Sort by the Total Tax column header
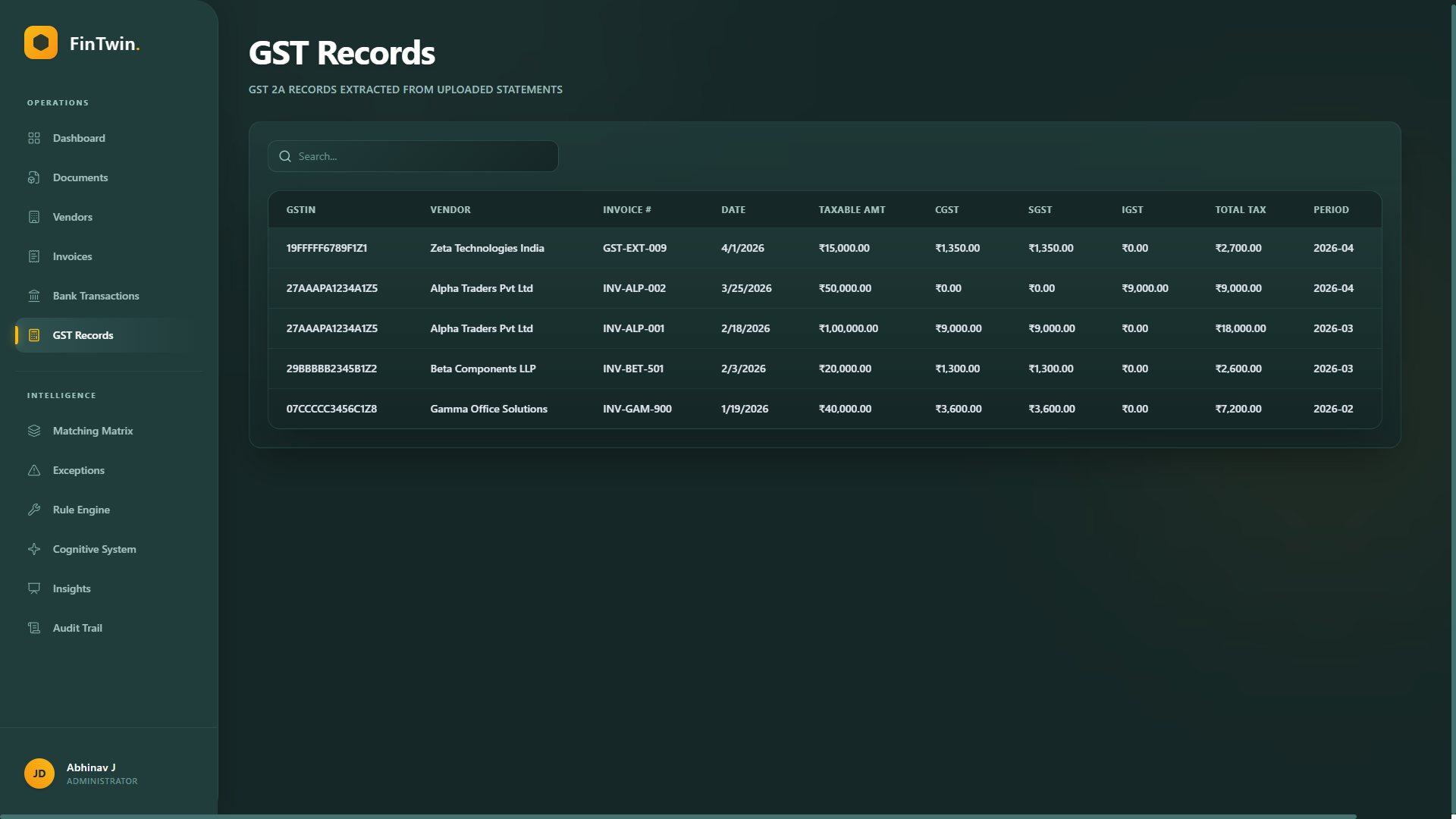Image resolution: width=1456 pixels, height=819 pixels. (1240, 210)
